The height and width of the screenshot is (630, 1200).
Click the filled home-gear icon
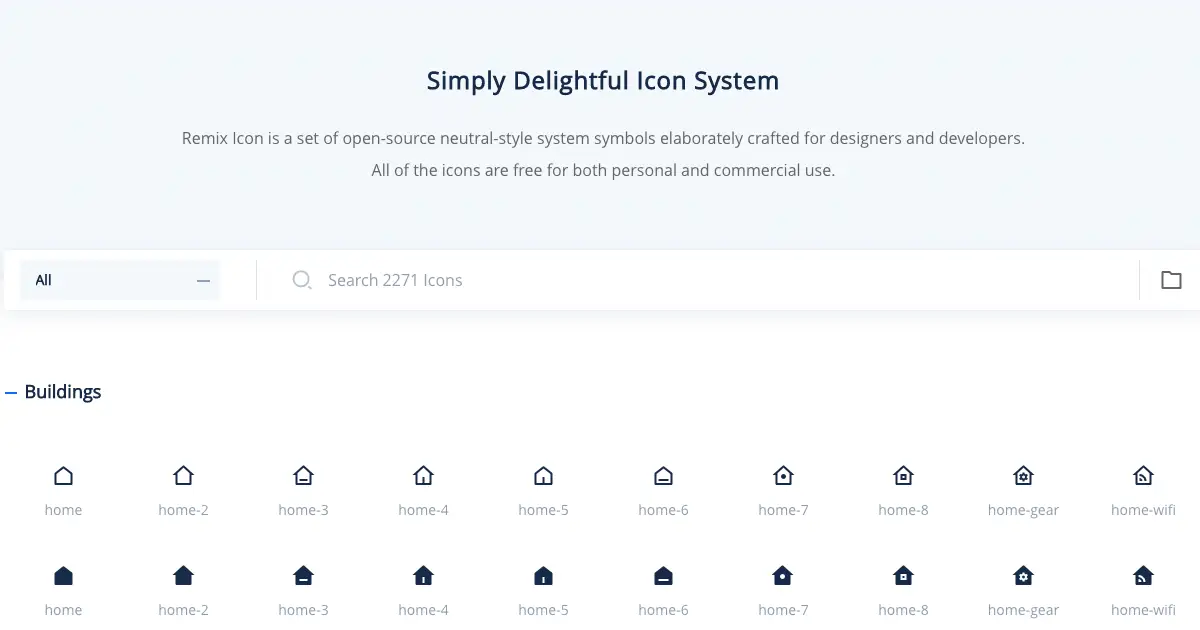pyautogui.click(x=1023, y=575)
